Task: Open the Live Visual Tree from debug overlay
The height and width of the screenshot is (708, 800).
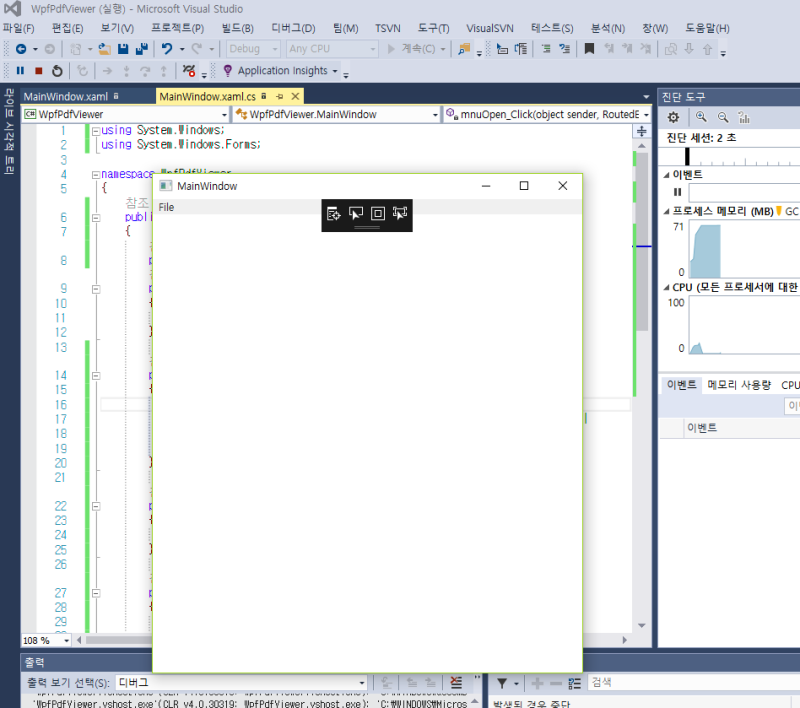Action: click(333, 214)
